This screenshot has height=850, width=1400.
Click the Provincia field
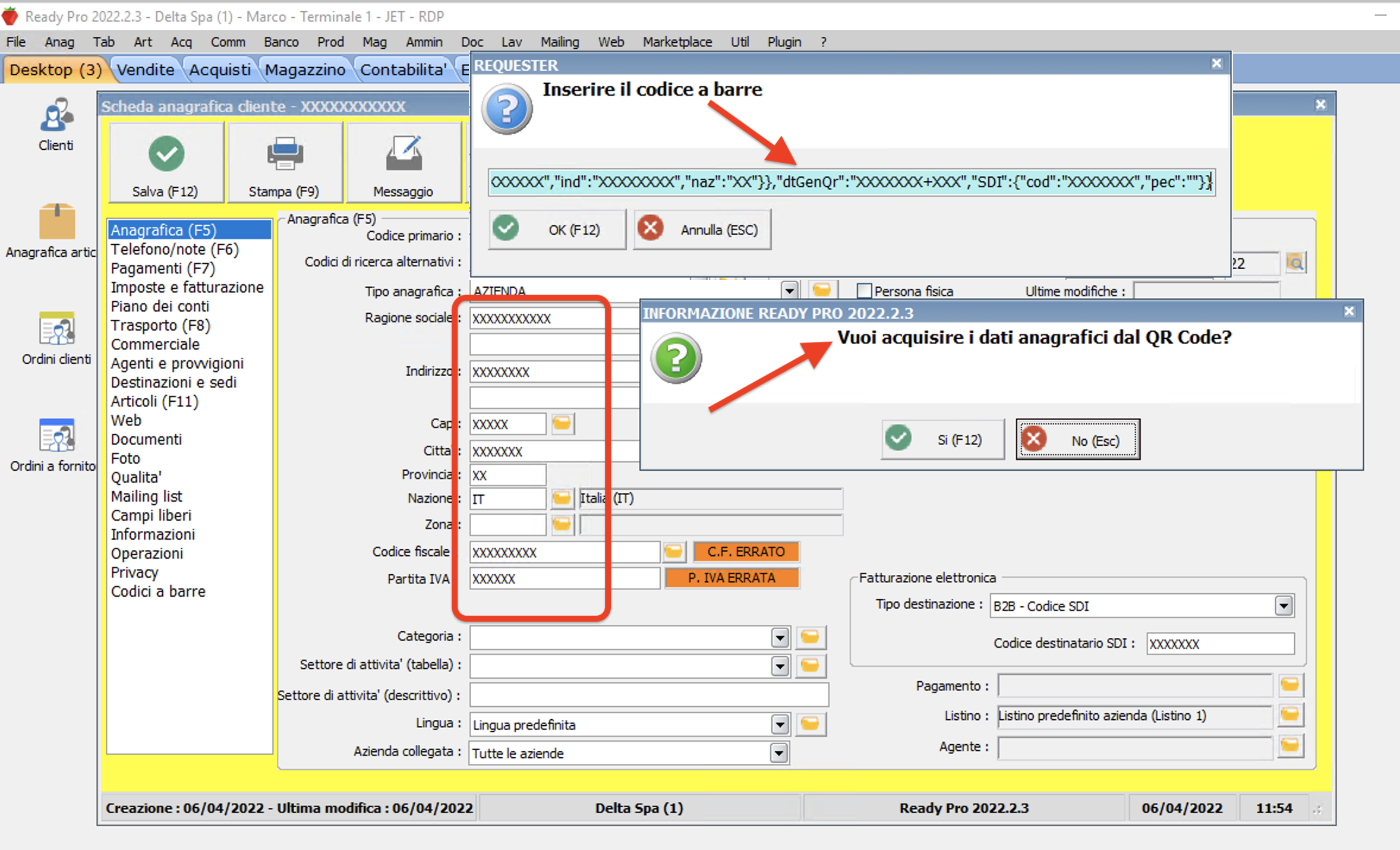[507, 475]
